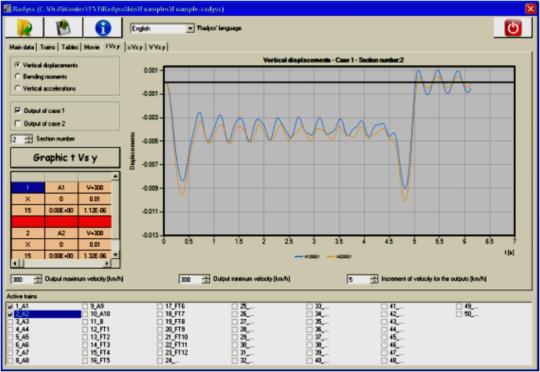
Task: Check the 11_B train checkbox
Action: click(85, 322)
